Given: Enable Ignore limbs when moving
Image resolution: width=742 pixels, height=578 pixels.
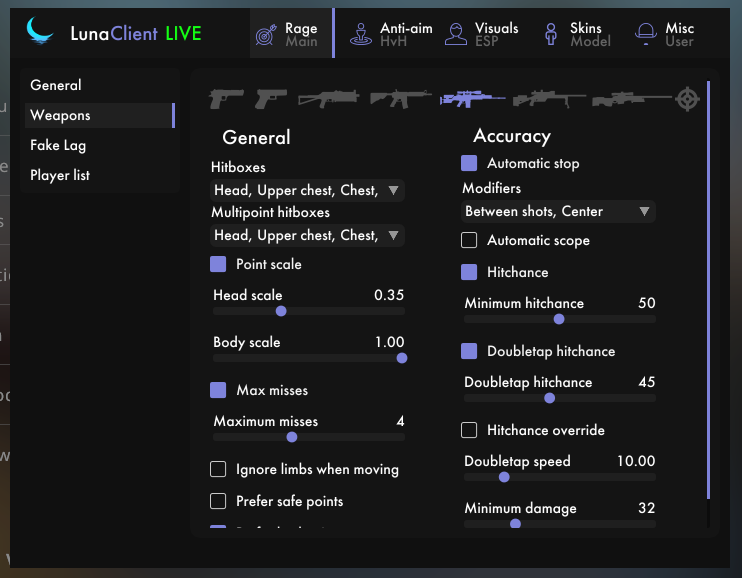Looking at the screenshot, I should coord(218,469).
